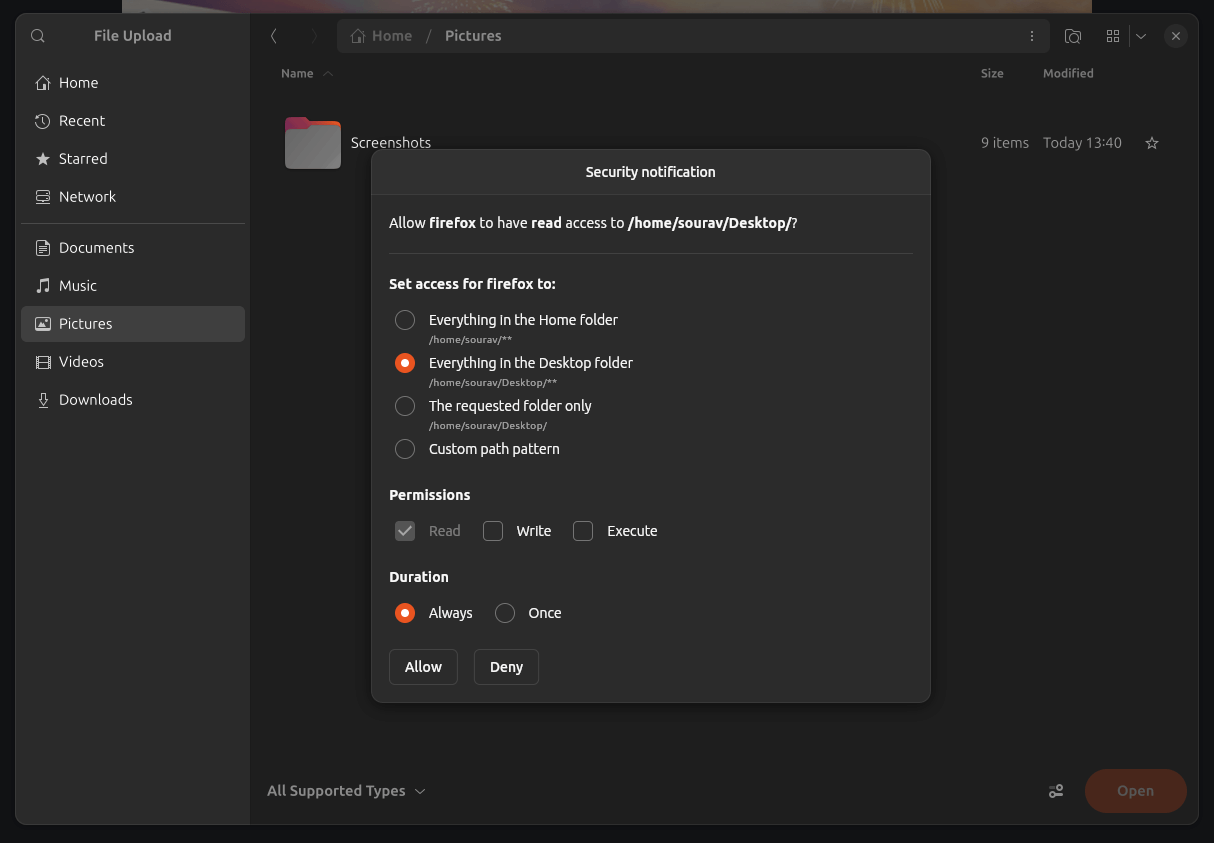The width and height of the screenshot is (1214, 843).
Task: Click the Screenshots folder icon
Action: coord(313,143)
